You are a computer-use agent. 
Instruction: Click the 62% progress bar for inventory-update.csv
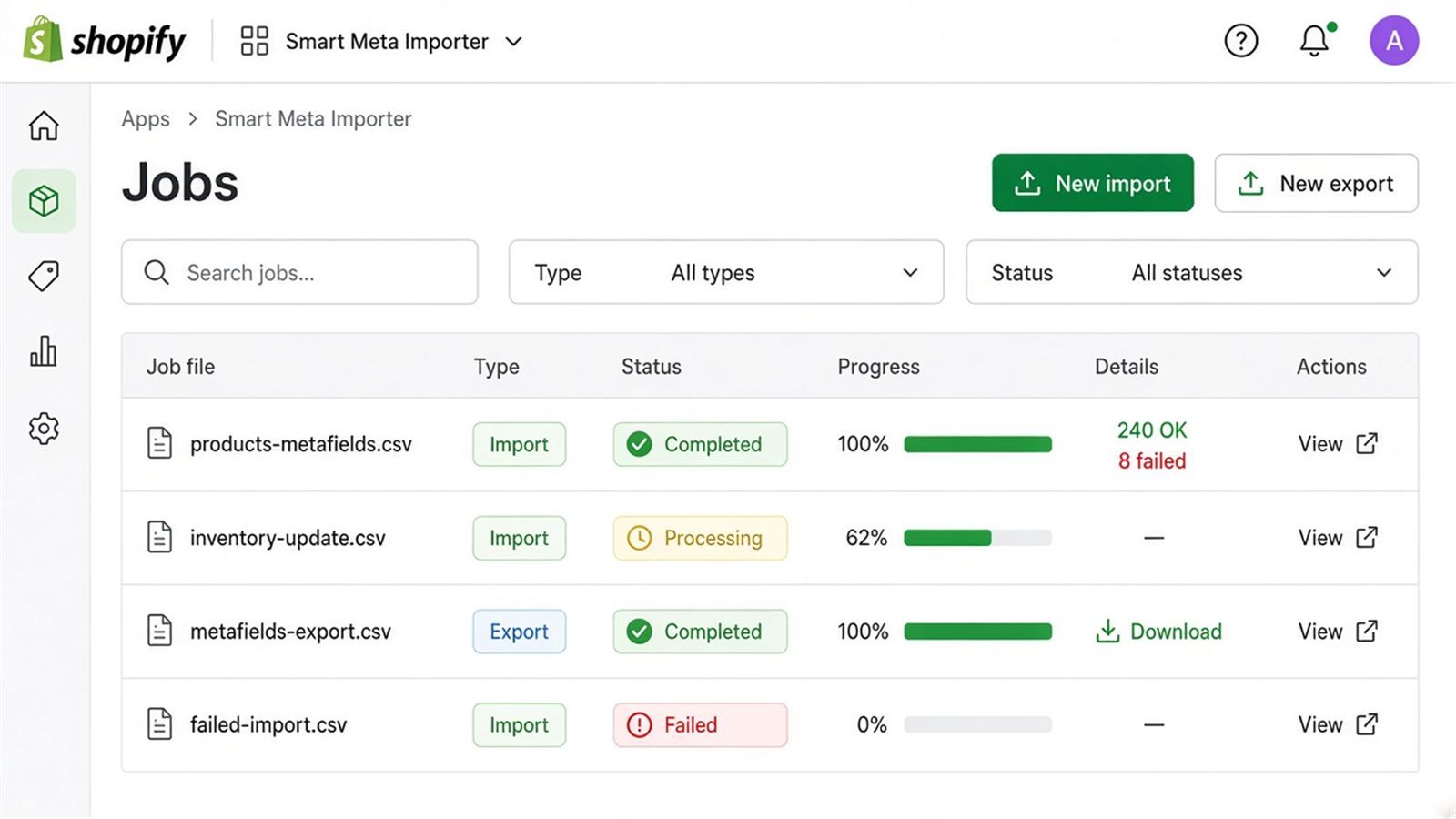pyautogui.click(x=977, y=538)
